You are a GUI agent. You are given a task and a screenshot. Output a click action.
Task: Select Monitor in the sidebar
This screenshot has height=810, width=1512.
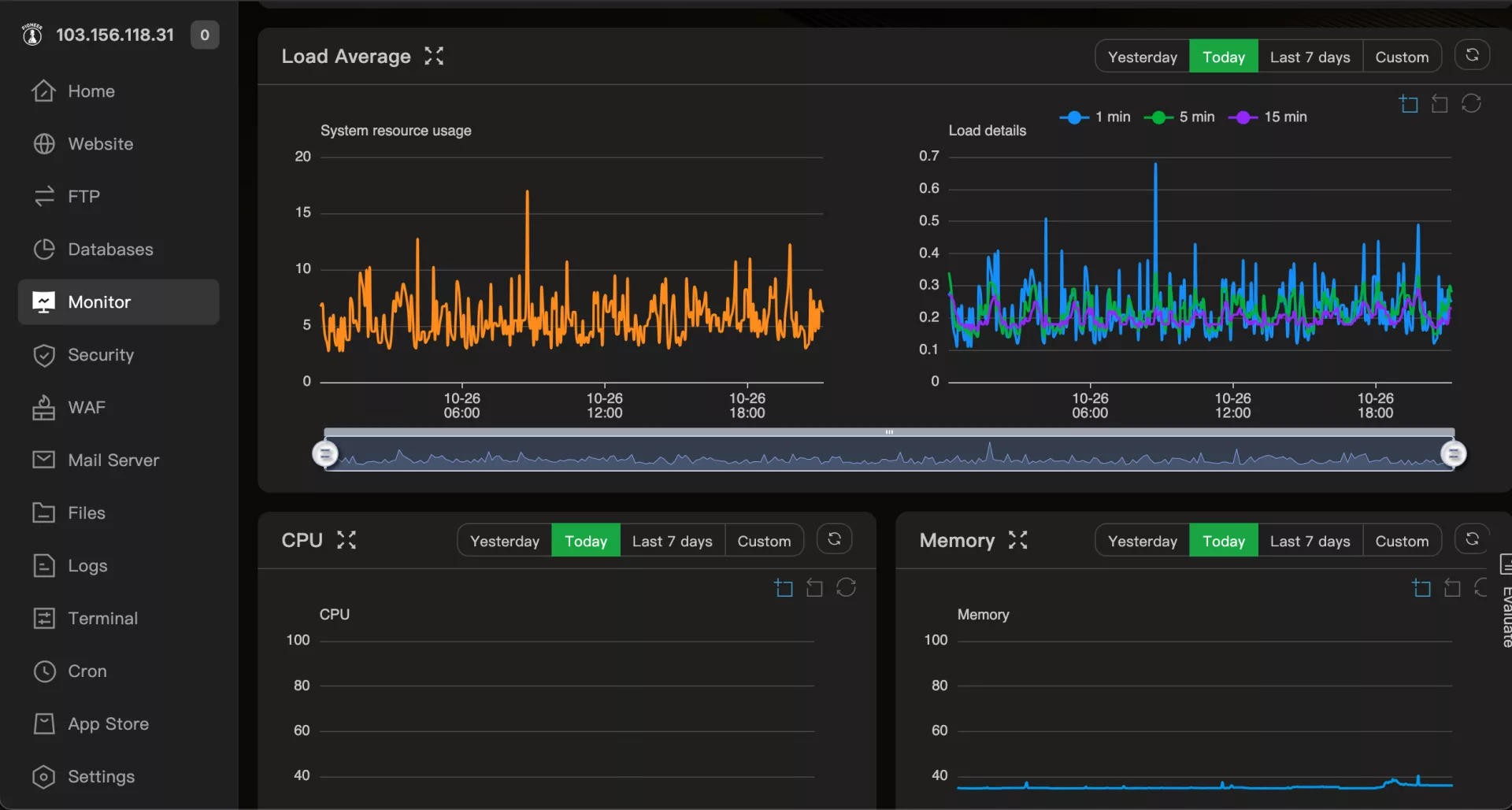click(118, 302)
